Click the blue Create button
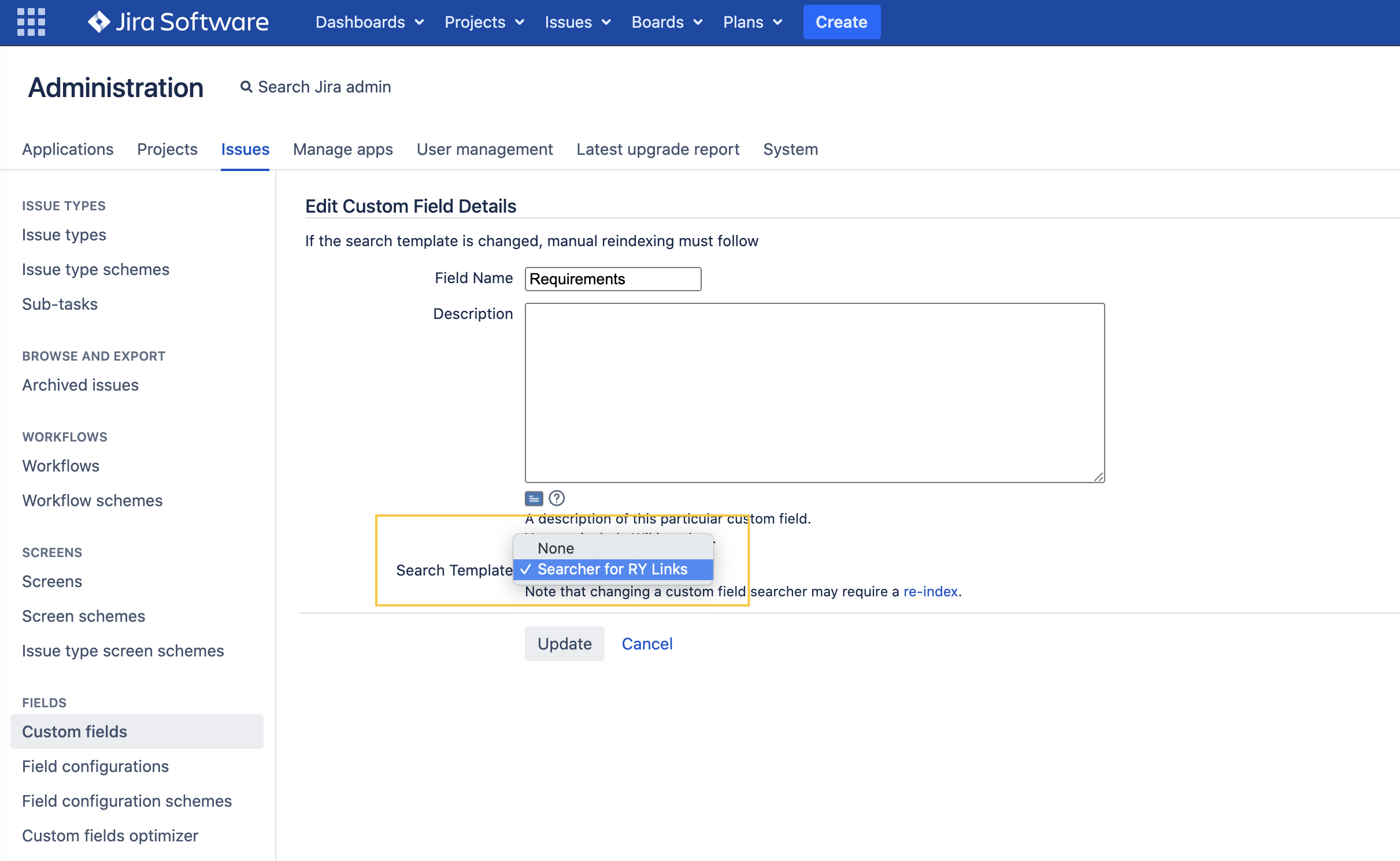Screen dimensions: 1400x861 point(841,22)
